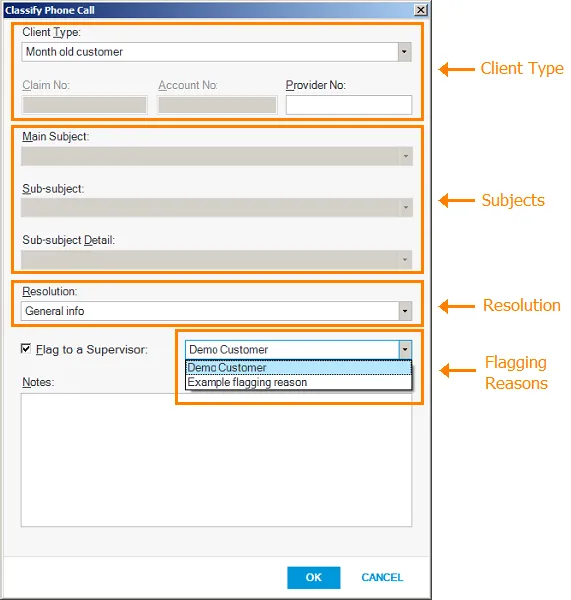Click the Notes label
Viewport: 571px width, 600px height.
point(38,382)
